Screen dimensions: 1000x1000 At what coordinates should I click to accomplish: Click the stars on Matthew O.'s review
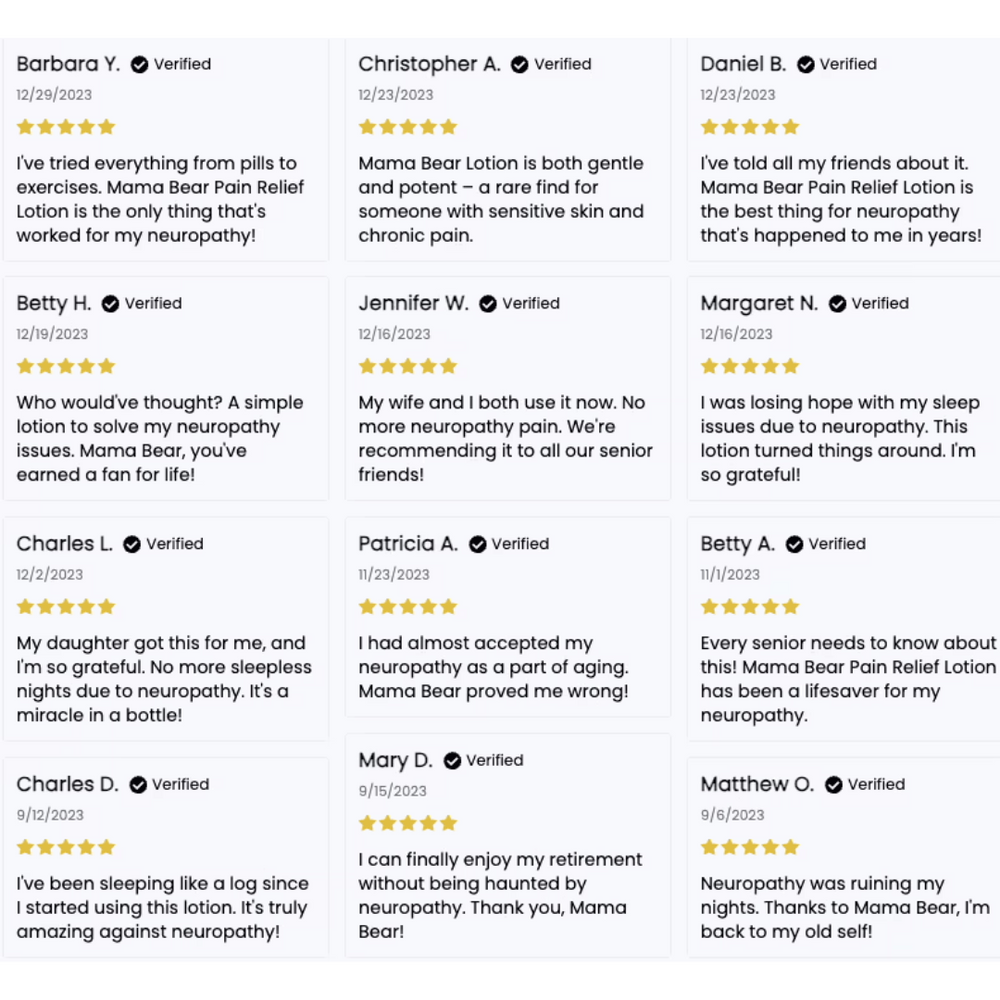(x=750, y=848)
